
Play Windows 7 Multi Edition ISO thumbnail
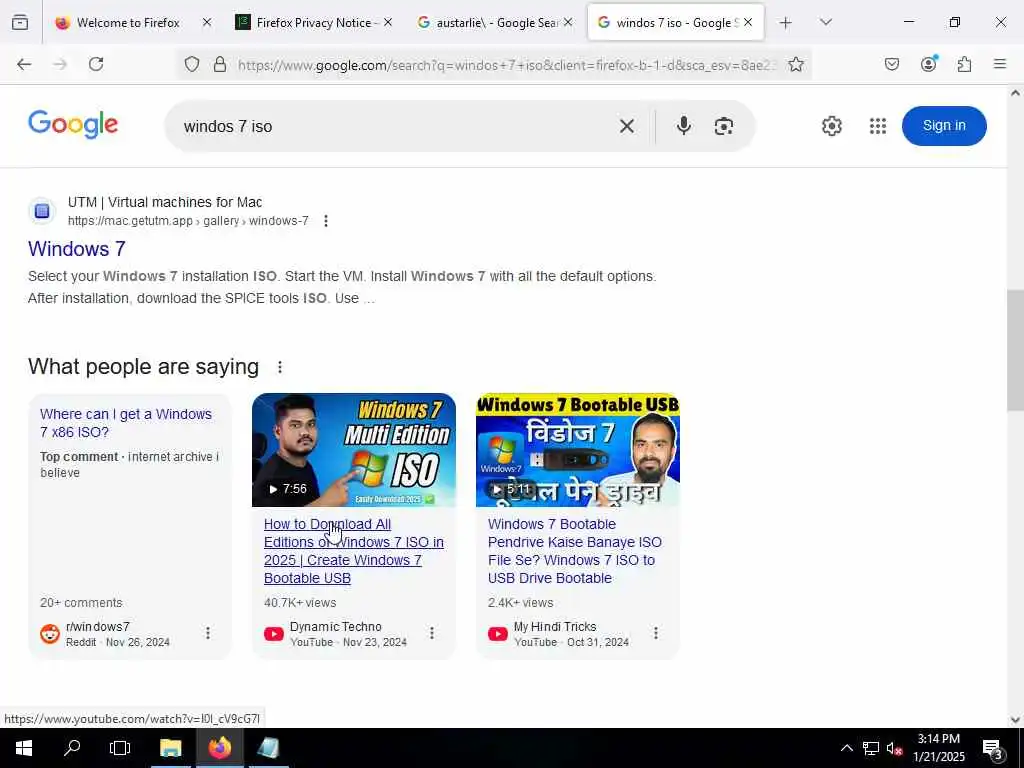pos(354,450)
